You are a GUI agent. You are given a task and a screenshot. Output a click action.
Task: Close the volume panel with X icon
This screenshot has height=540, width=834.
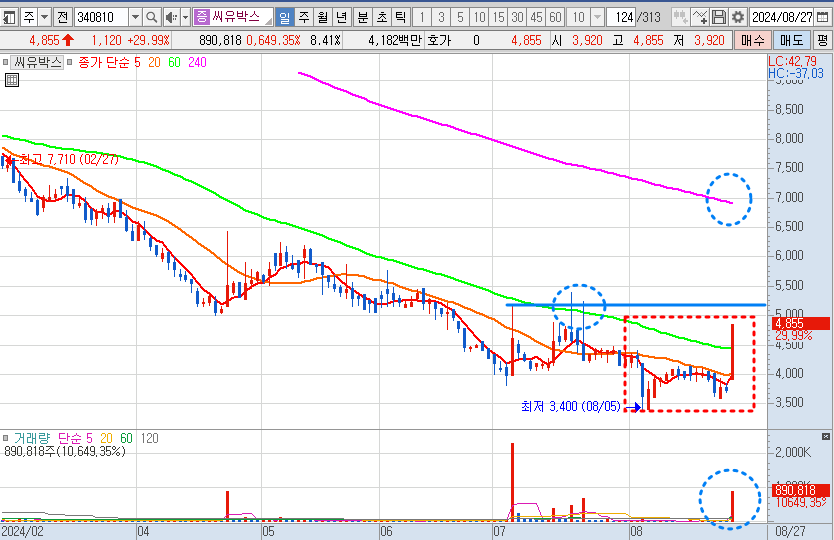[826, 436]
